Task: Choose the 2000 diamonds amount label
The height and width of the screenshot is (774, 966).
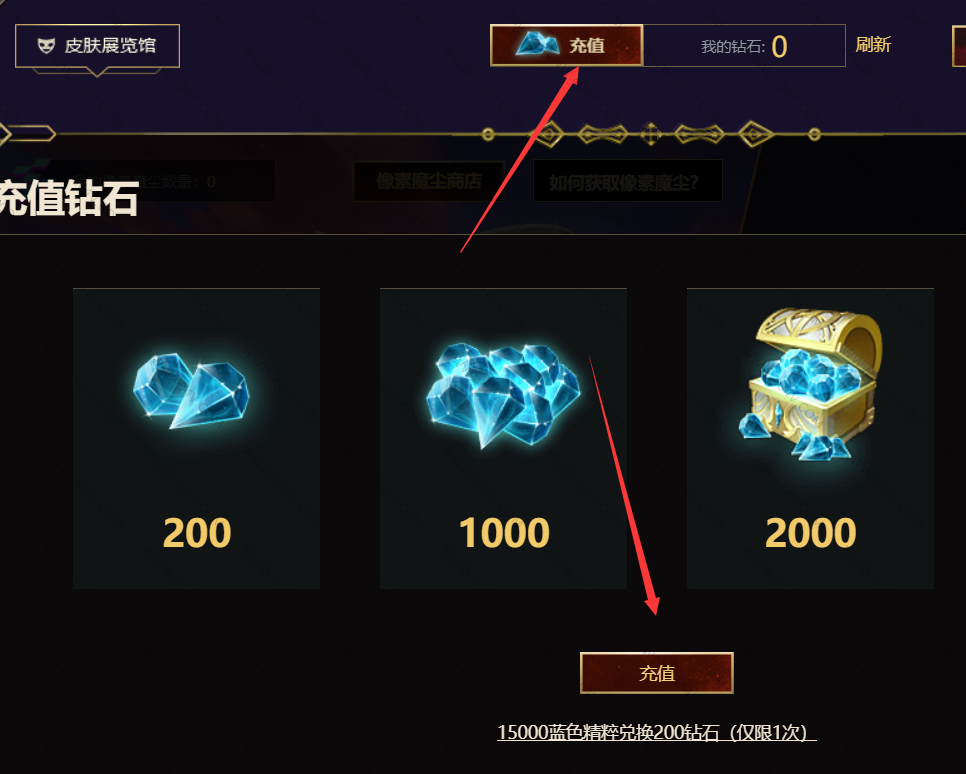Action: pos(811,532)
